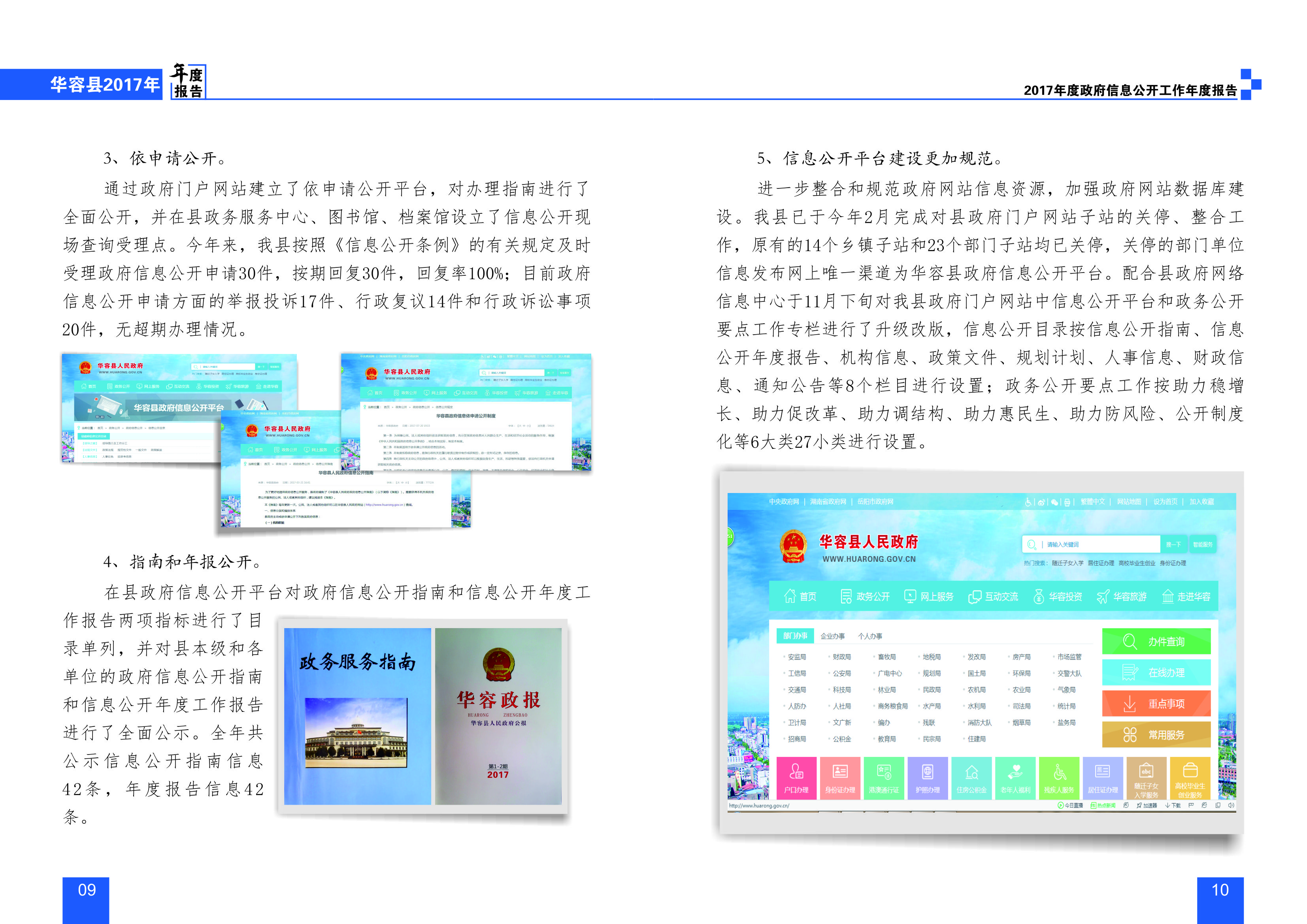Switch to the 企业办事 tab
1307x924 pixels.
coord(833,636)
